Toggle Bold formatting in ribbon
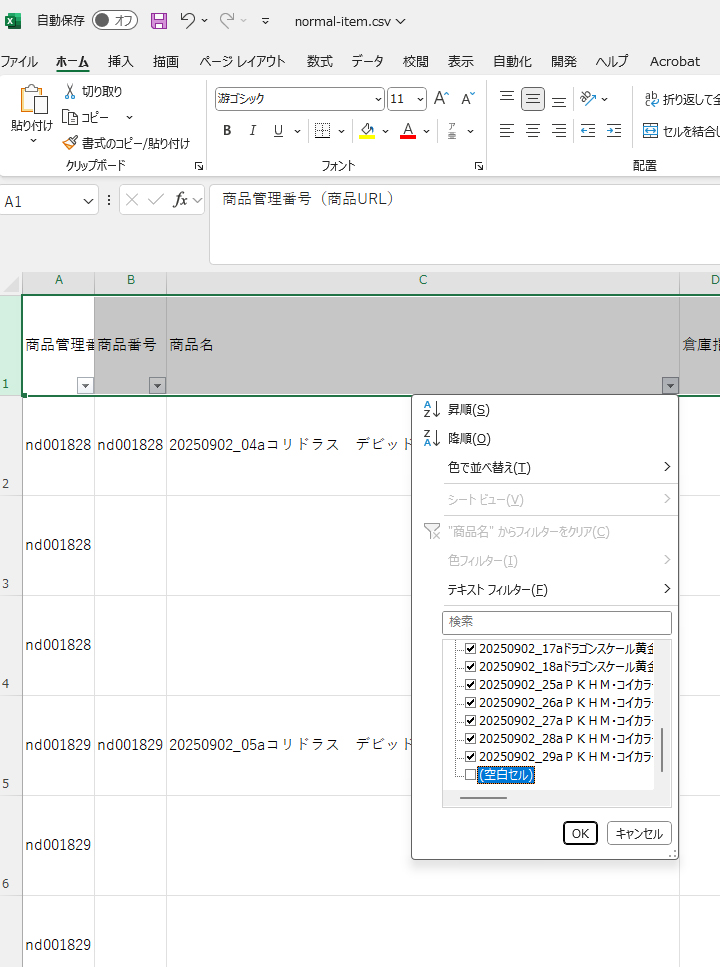 (x=227, y=131)
